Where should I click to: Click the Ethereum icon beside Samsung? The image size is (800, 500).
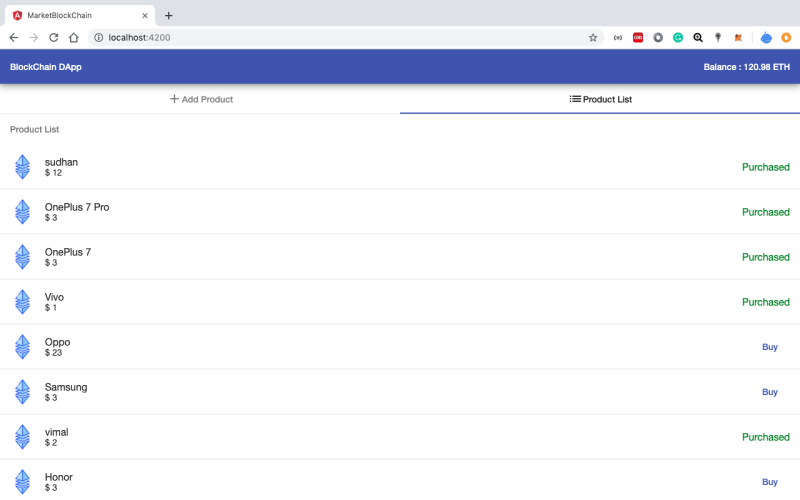pos(22,392)
